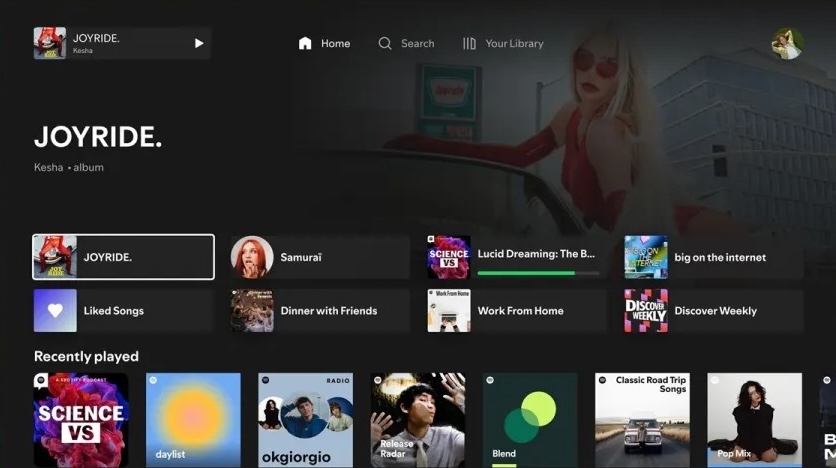Open Science VS podcast in Recently played
This screenshot has width=836, height=468.
coord(81,420)
